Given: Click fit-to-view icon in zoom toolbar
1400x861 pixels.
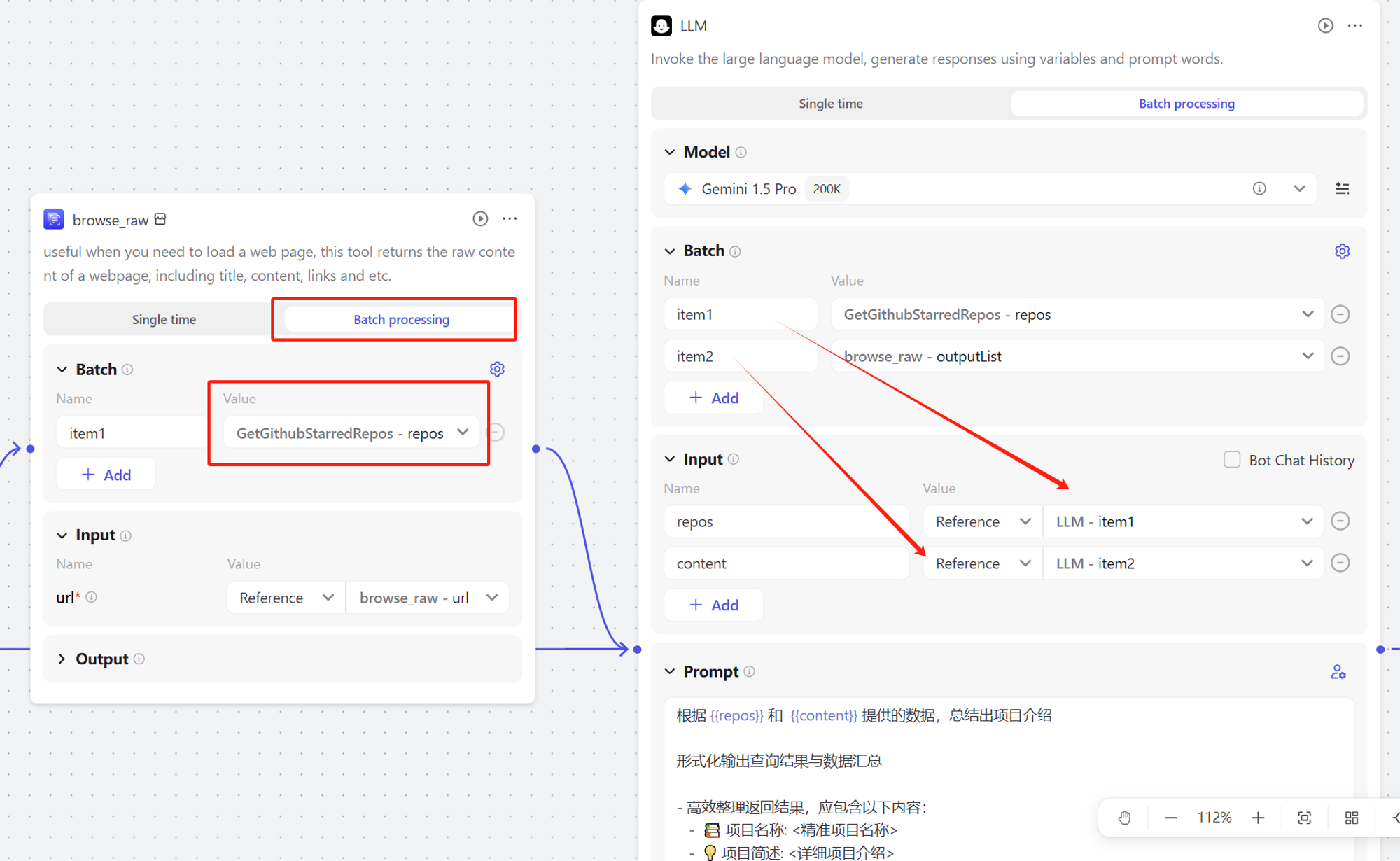Looking at the screenshot, I should coord(1304,818).
